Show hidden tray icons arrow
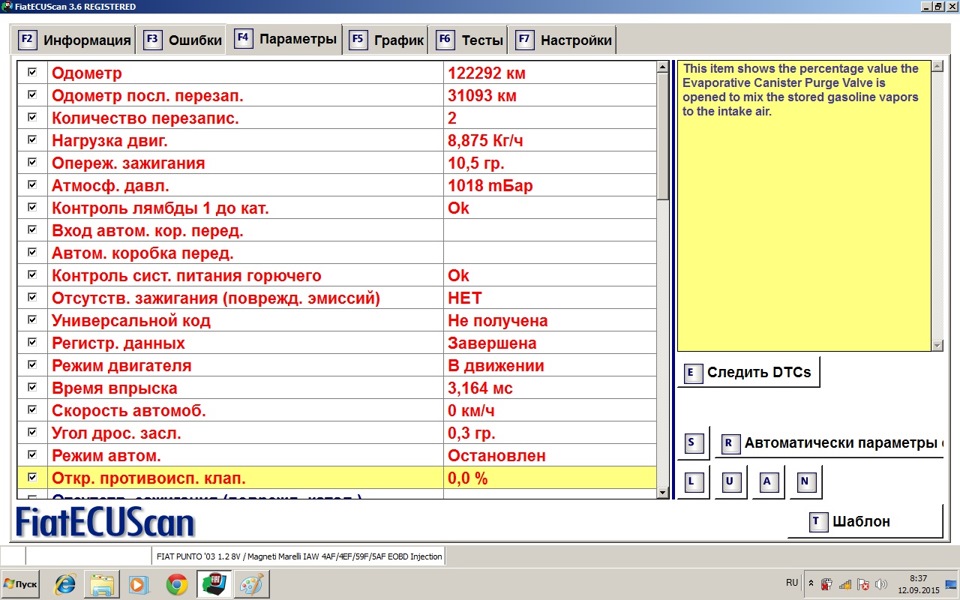The image size is (960, 600). [811, 584]
